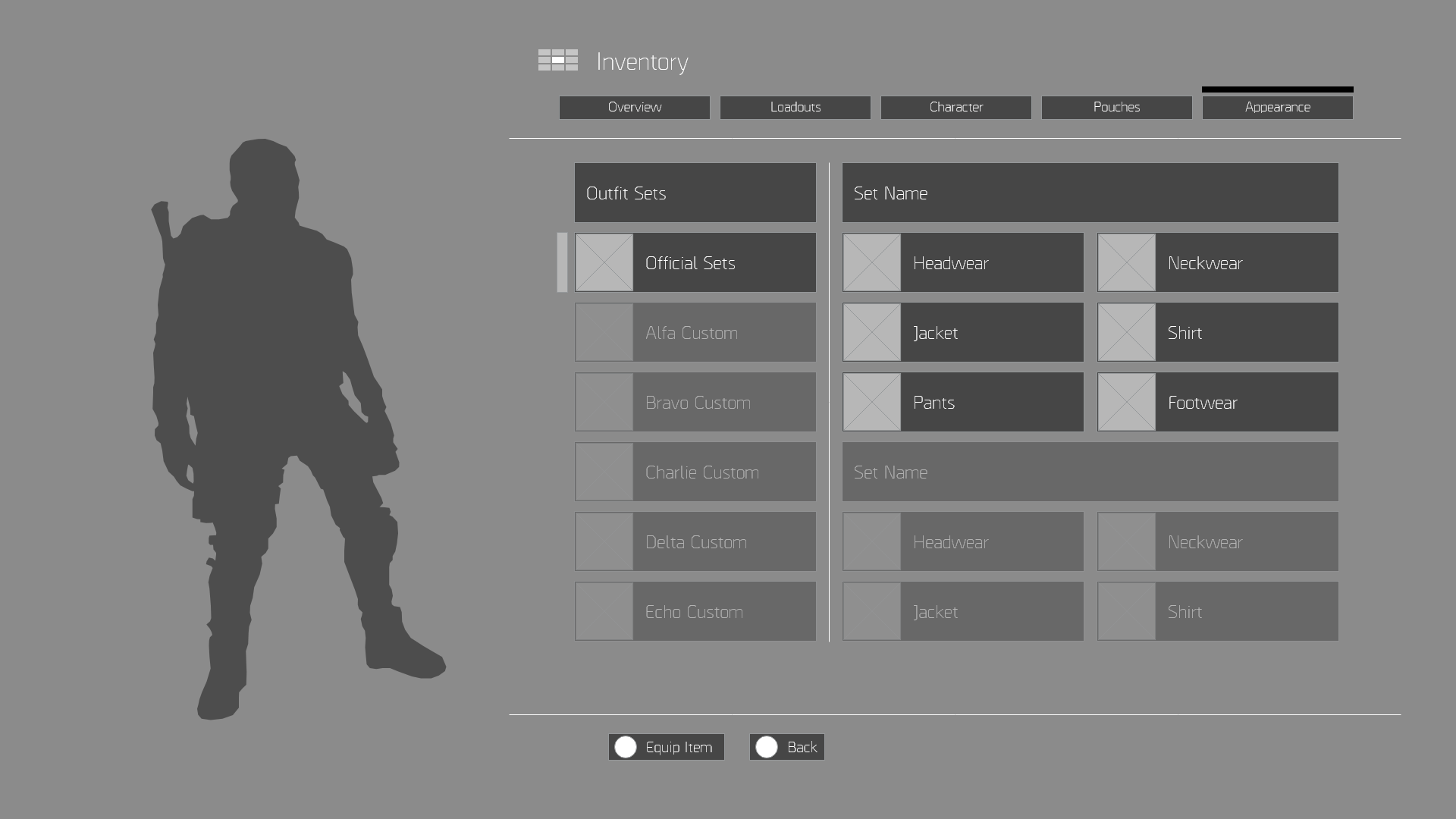Select the Footwear label
Viewport: 1456px width, 819px height.
[x=1203, y=403]
